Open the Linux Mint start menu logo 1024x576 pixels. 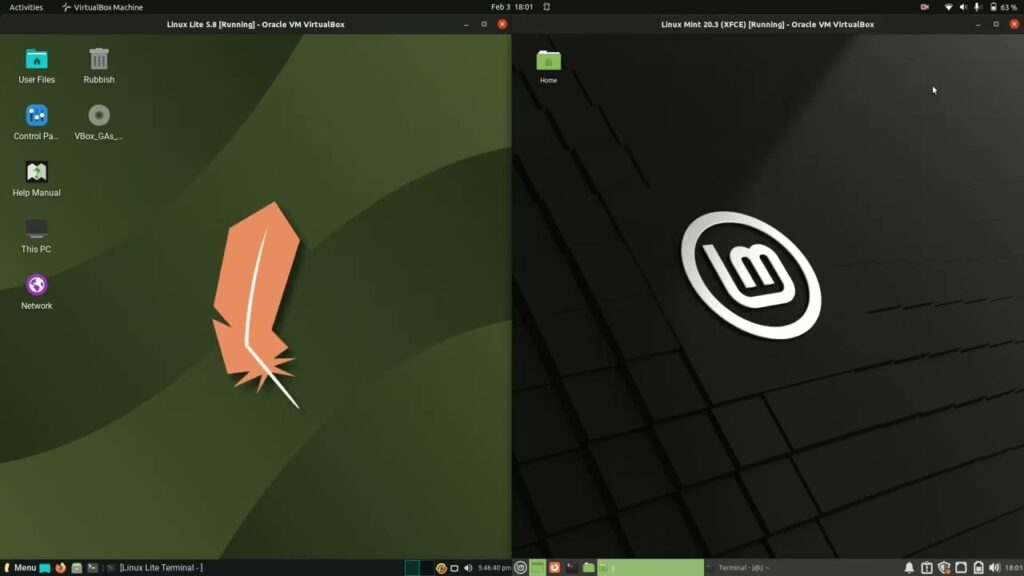pyautogui.click(x=520, y=568)
